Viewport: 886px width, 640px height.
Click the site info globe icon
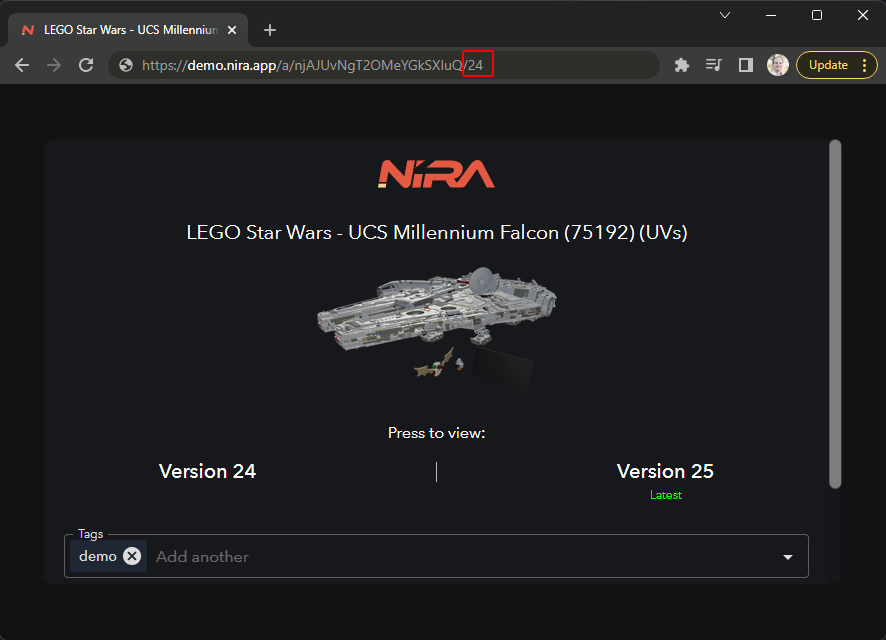(126, 66)
